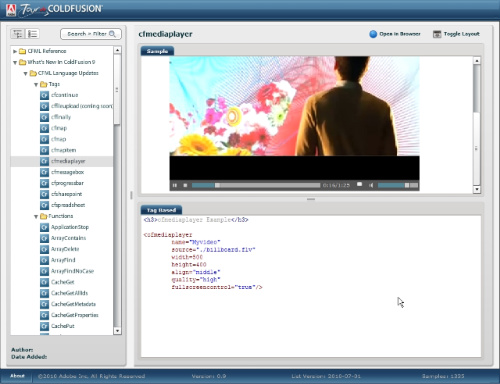This screenshot has width=500, height=384.
Task: Click the CF icon beside cffileupload
Action: point(44,106)
